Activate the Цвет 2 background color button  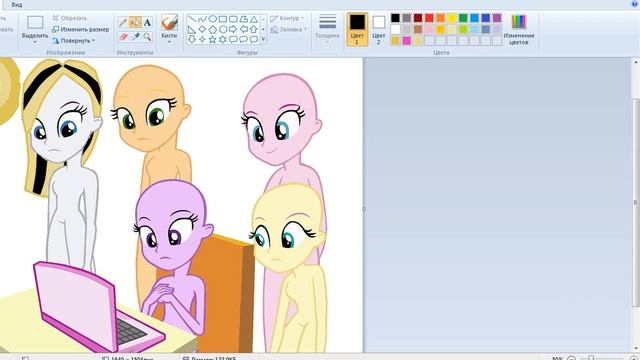[378, 29]
